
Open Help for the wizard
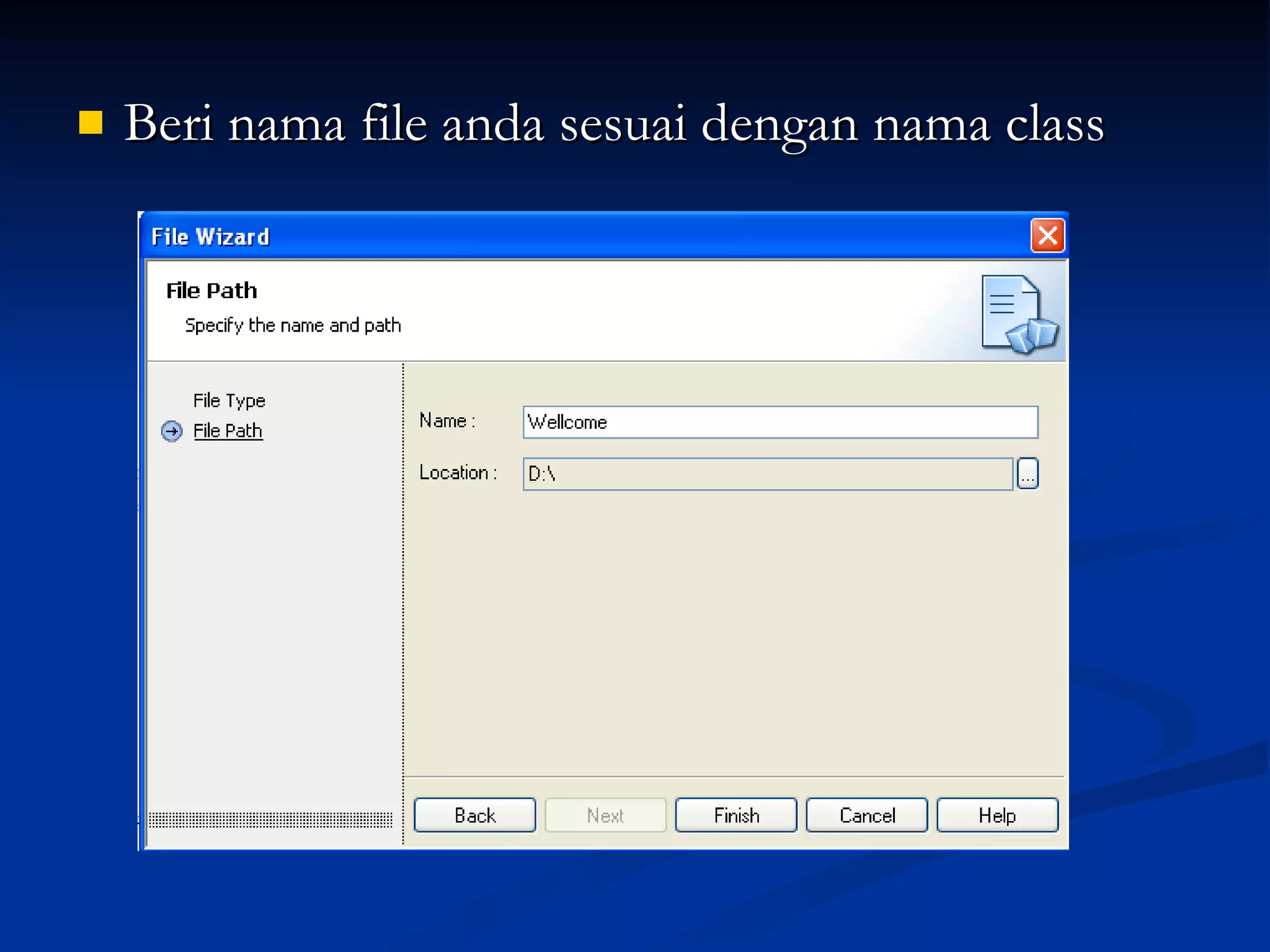point(997,815)
